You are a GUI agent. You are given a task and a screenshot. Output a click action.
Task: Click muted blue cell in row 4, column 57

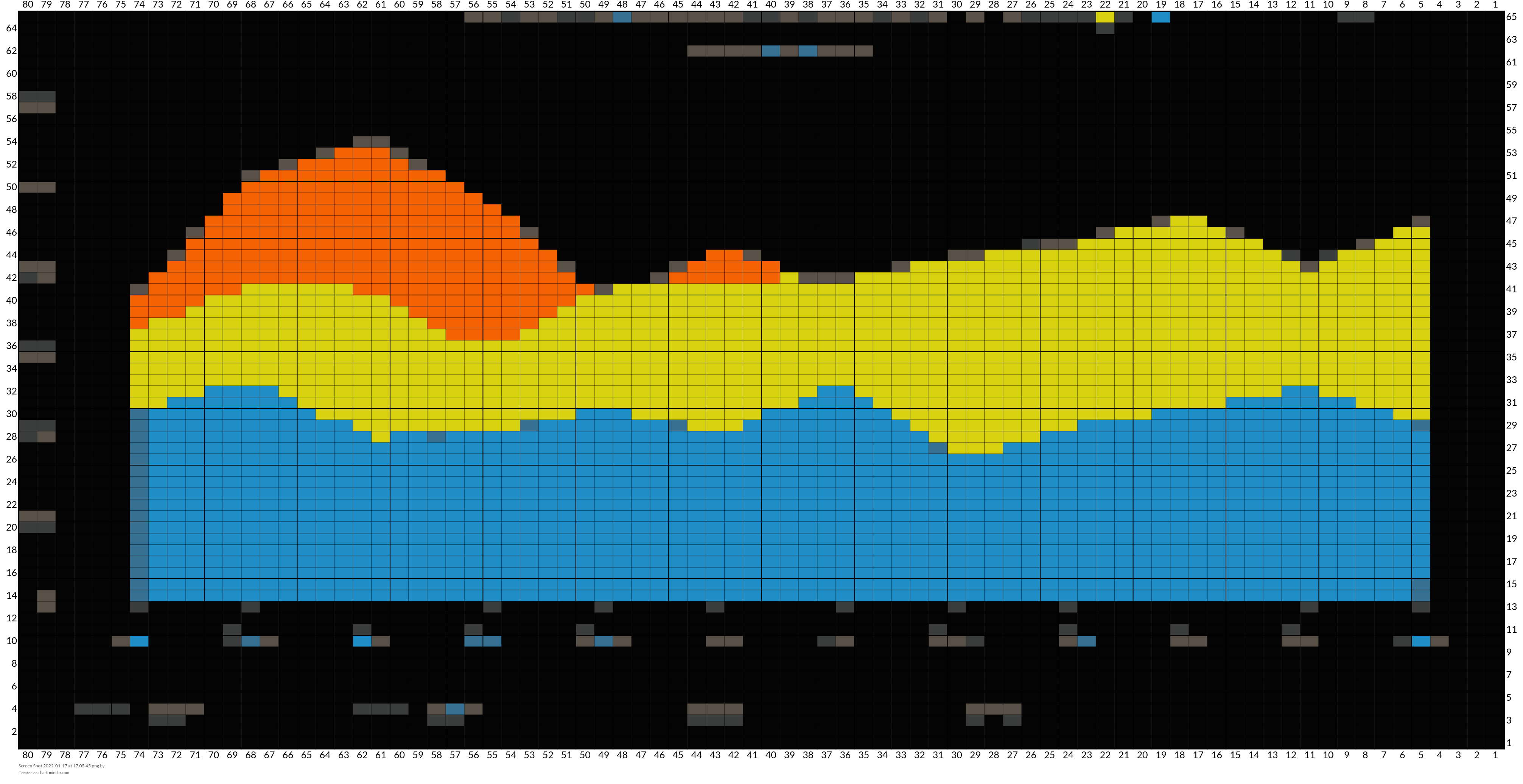pyautogui.click(x=455, y=709)
